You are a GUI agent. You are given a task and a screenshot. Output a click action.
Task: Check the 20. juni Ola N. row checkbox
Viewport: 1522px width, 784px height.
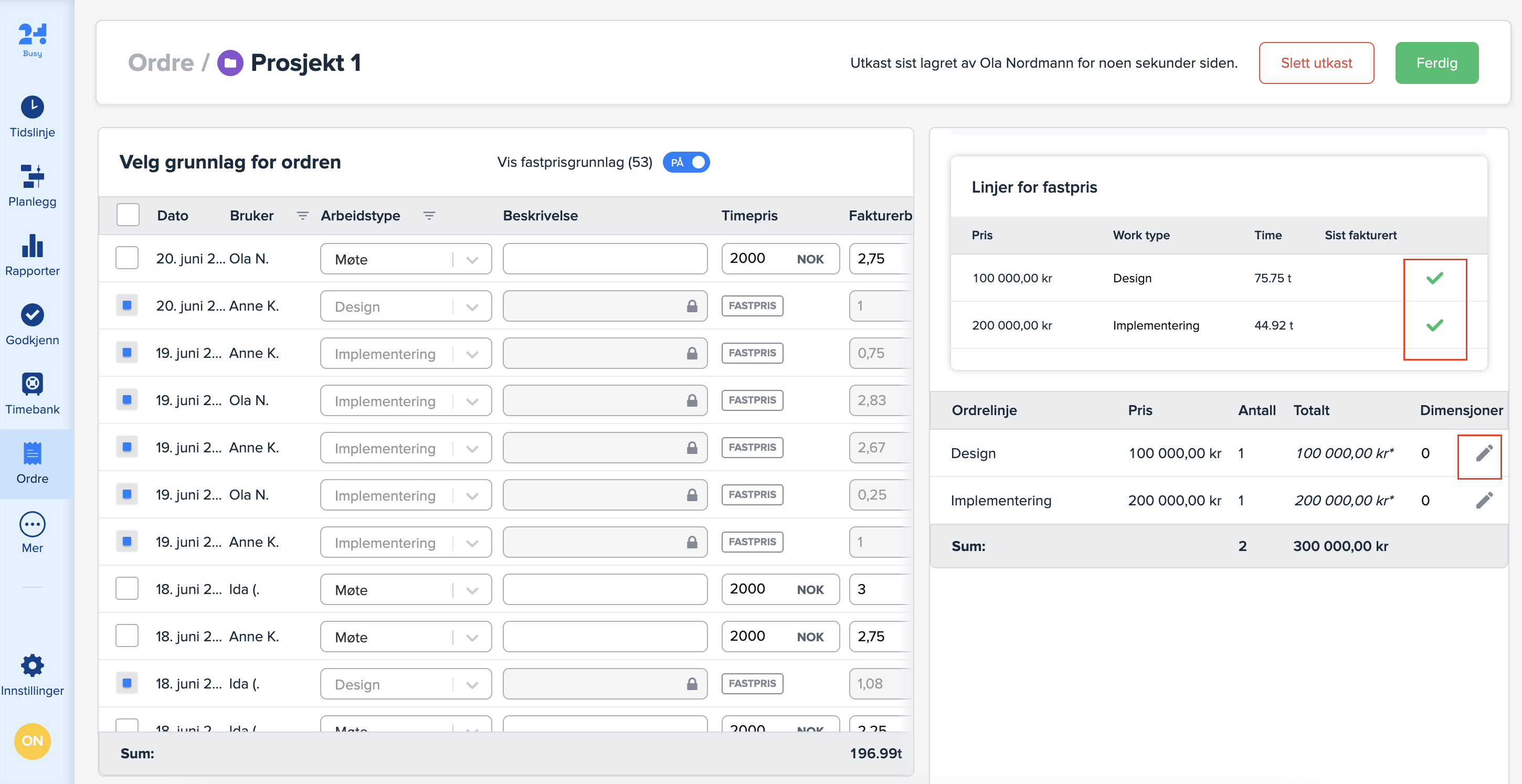126,258
